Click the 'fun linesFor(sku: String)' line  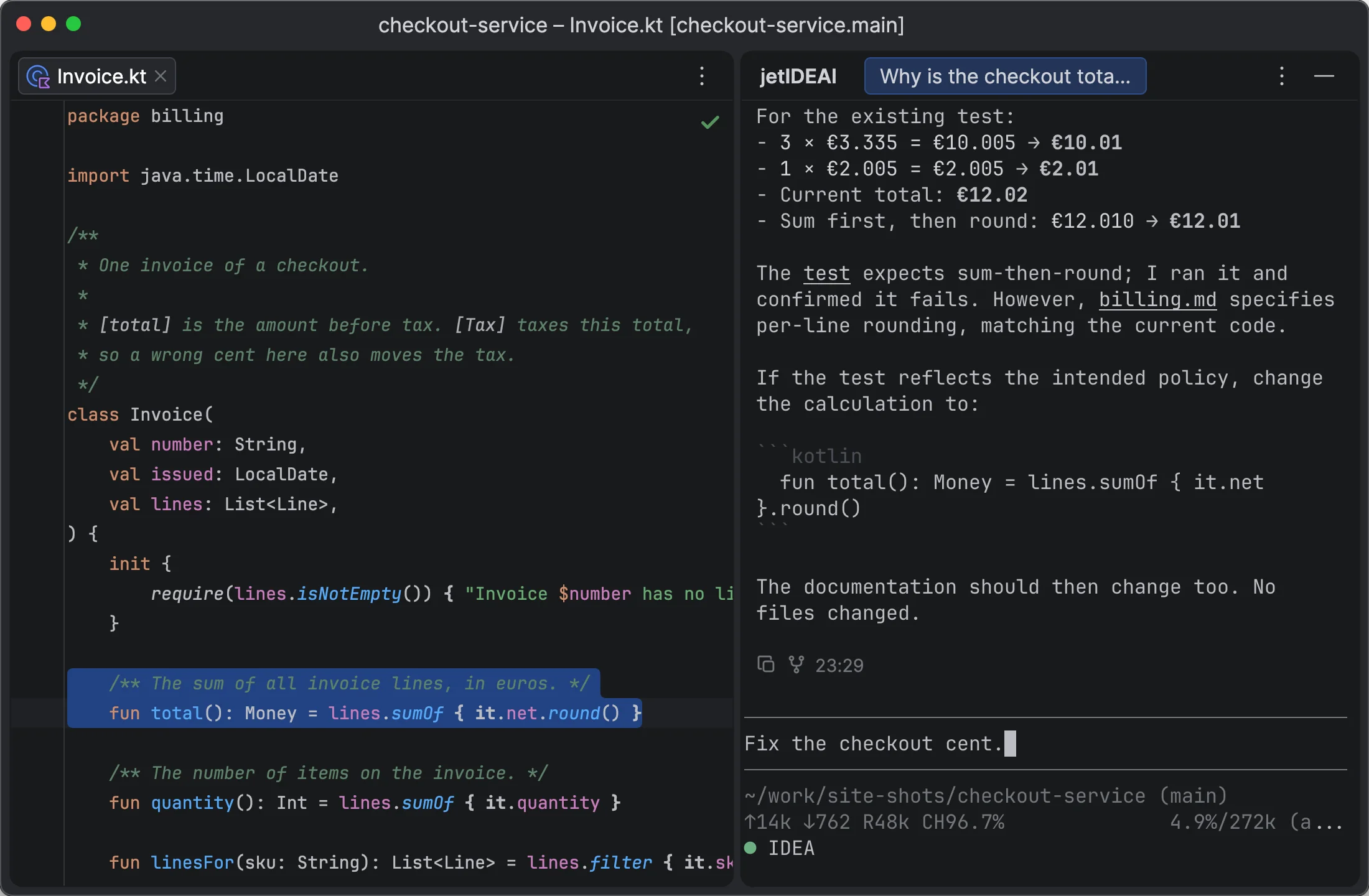point(421,862)
